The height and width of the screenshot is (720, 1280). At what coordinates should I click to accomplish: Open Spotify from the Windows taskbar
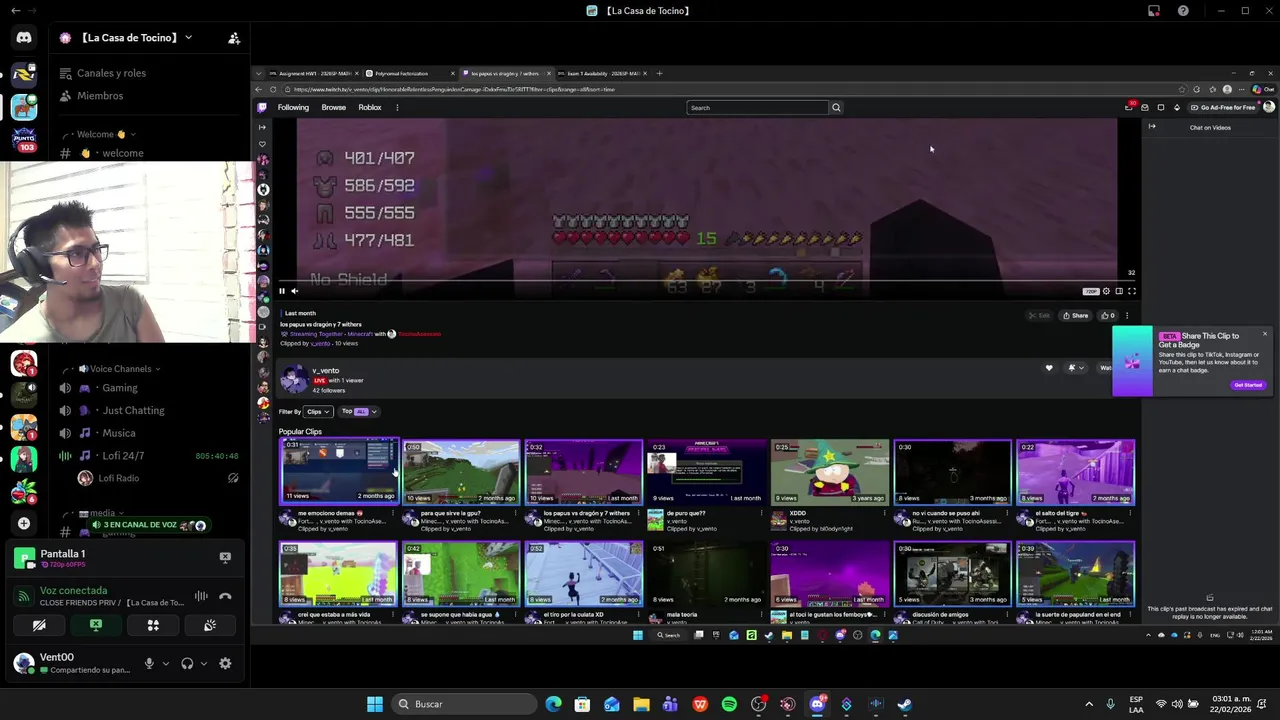729,704
